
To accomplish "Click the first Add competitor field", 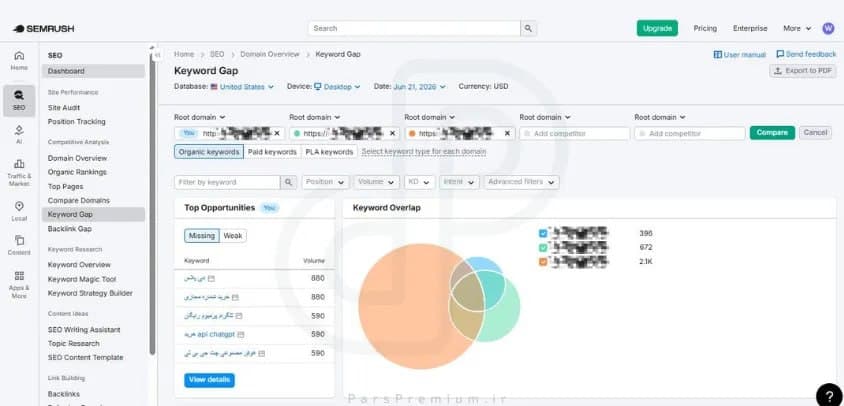I will (x=574, y=134).
